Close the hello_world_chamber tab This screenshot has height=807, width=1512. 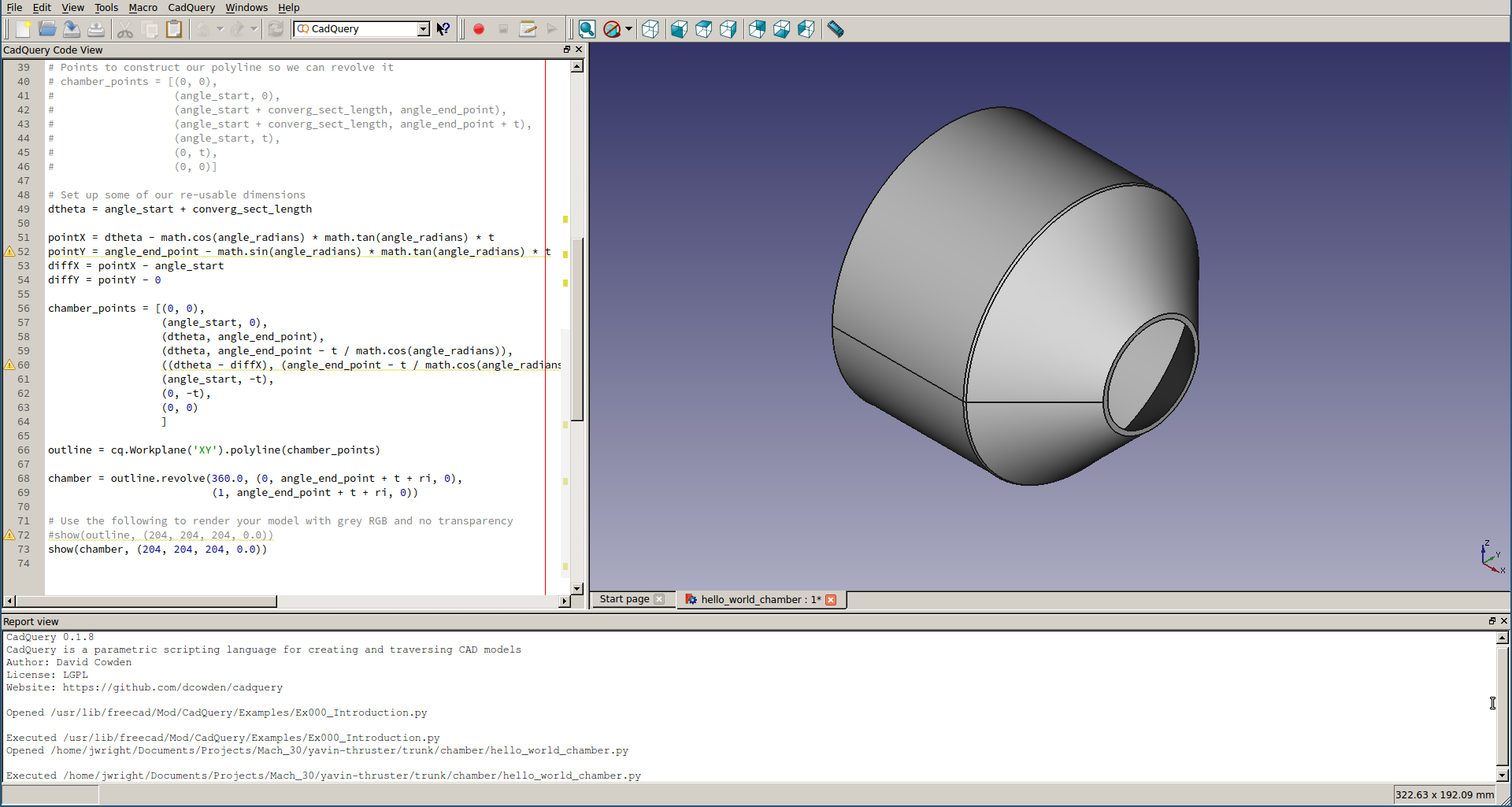(x=831, y=600)
